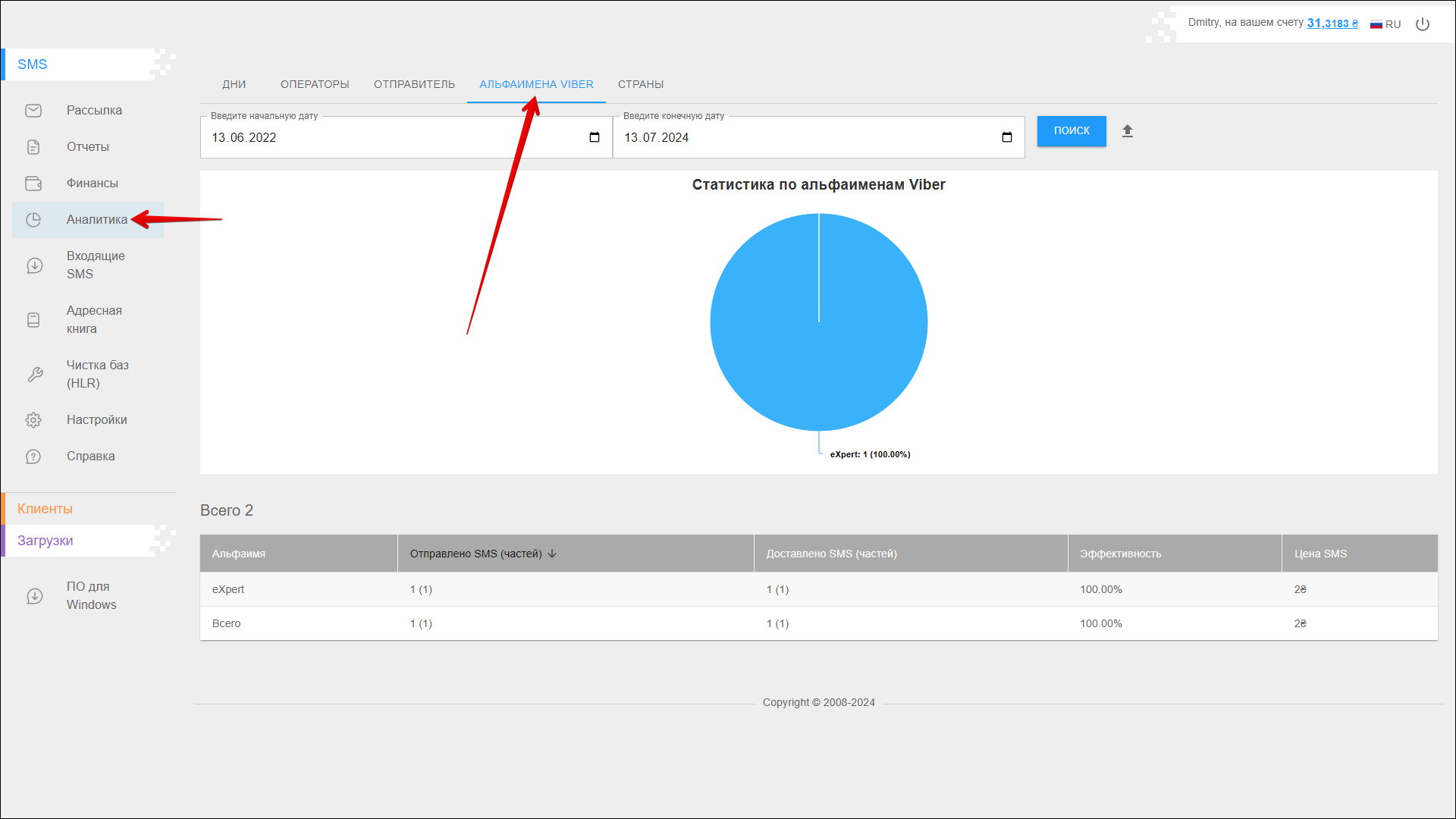Open ПО для Windows download item

click(x=91, y=595)
